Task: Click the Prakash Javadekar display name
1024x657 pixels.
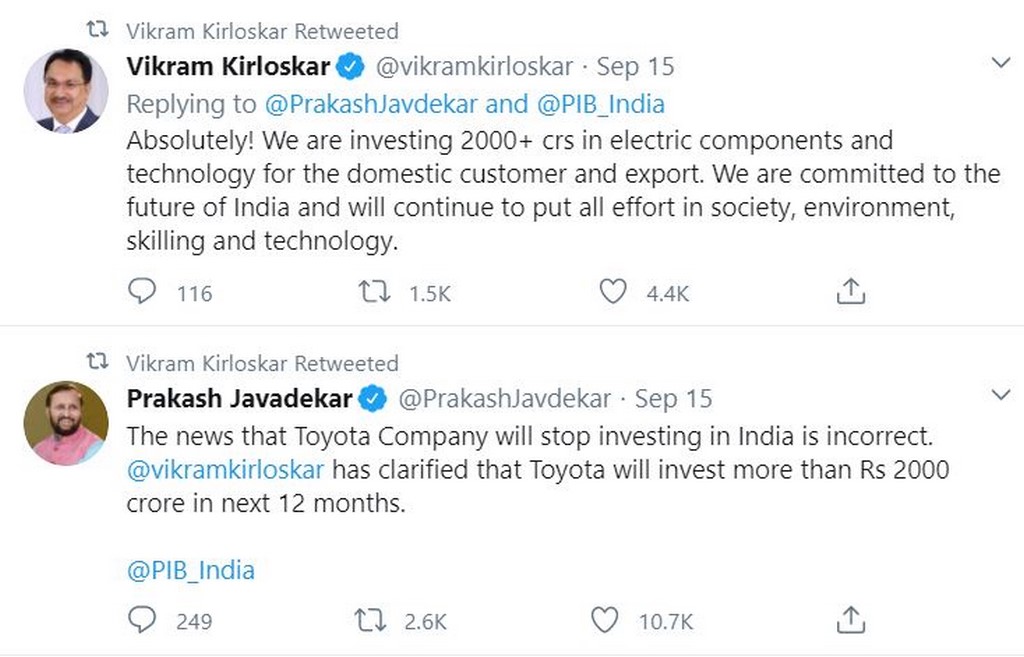Action: click(x=240, y=399)
